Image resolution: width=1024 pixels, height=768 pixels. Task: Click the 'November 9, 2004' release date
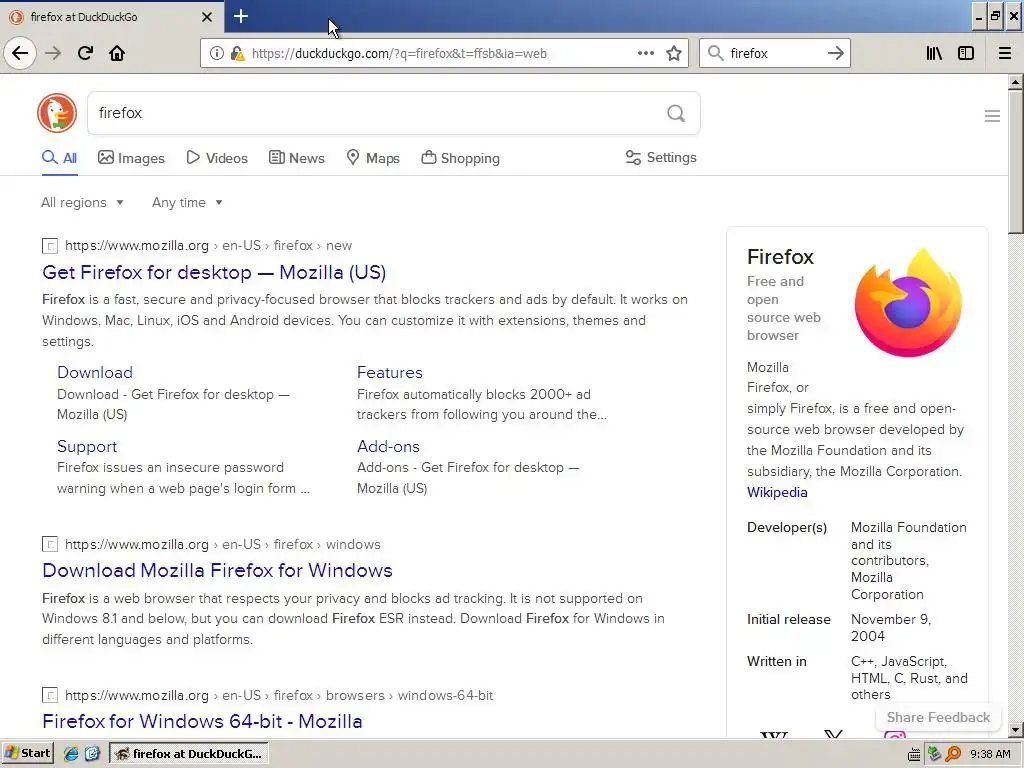(x=891, y=628)
